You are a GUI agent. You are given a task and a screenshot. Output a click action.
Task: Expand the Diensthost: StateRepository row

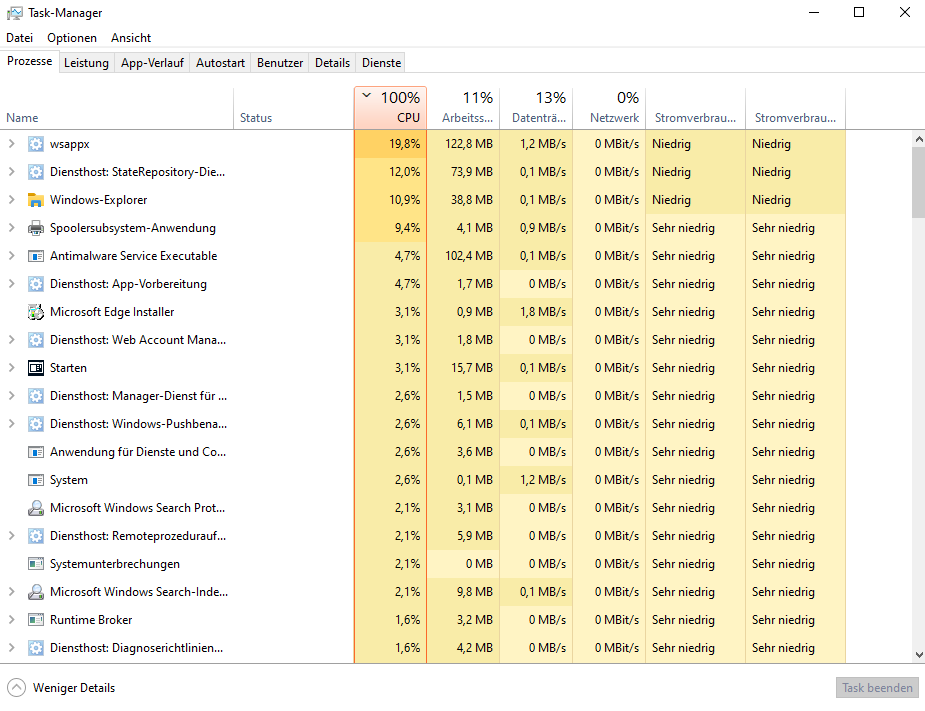pyautogui.click(x=11, y=172)
